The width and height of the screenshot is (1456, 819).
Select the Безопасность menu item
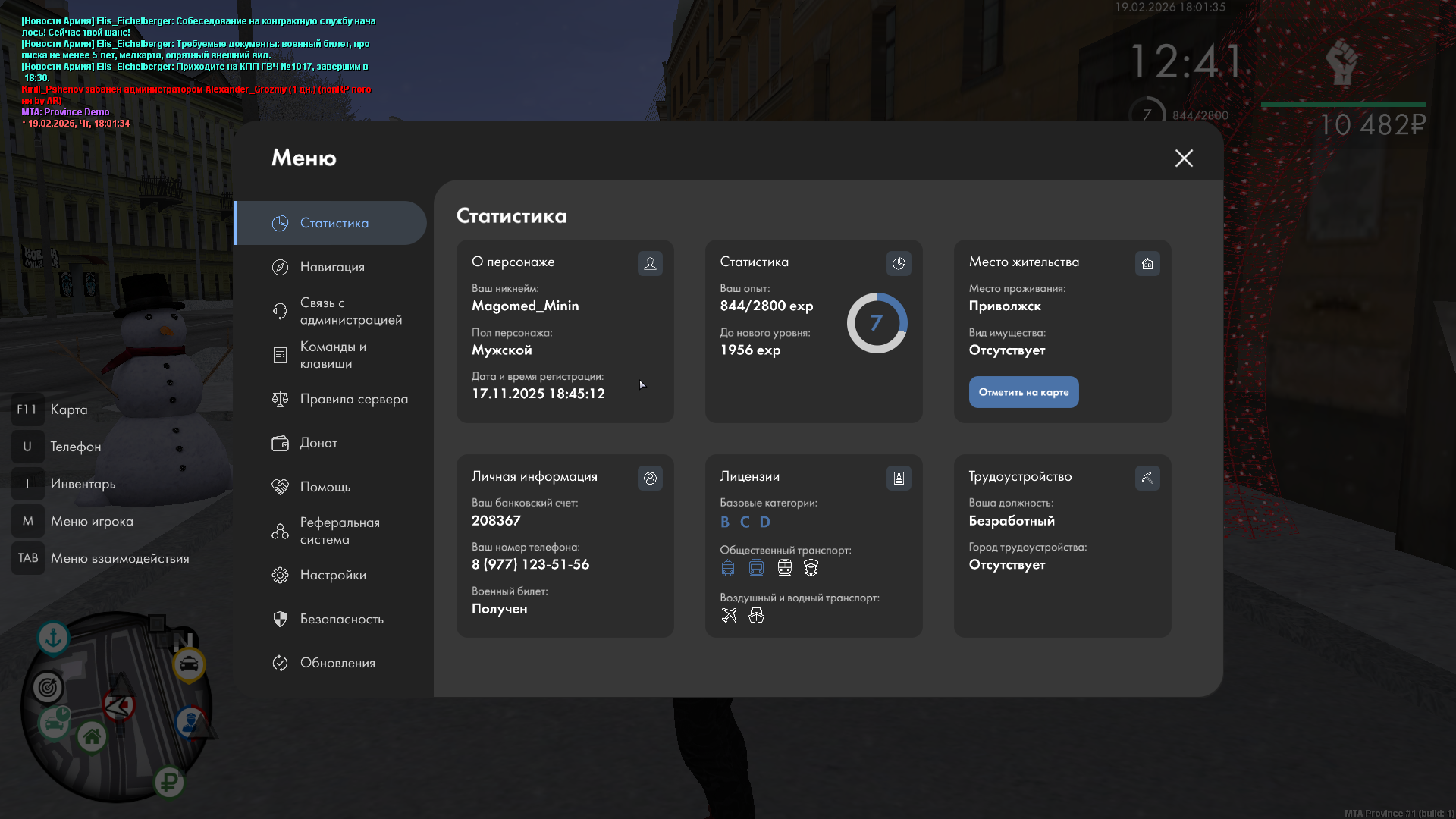click(341, 619)
